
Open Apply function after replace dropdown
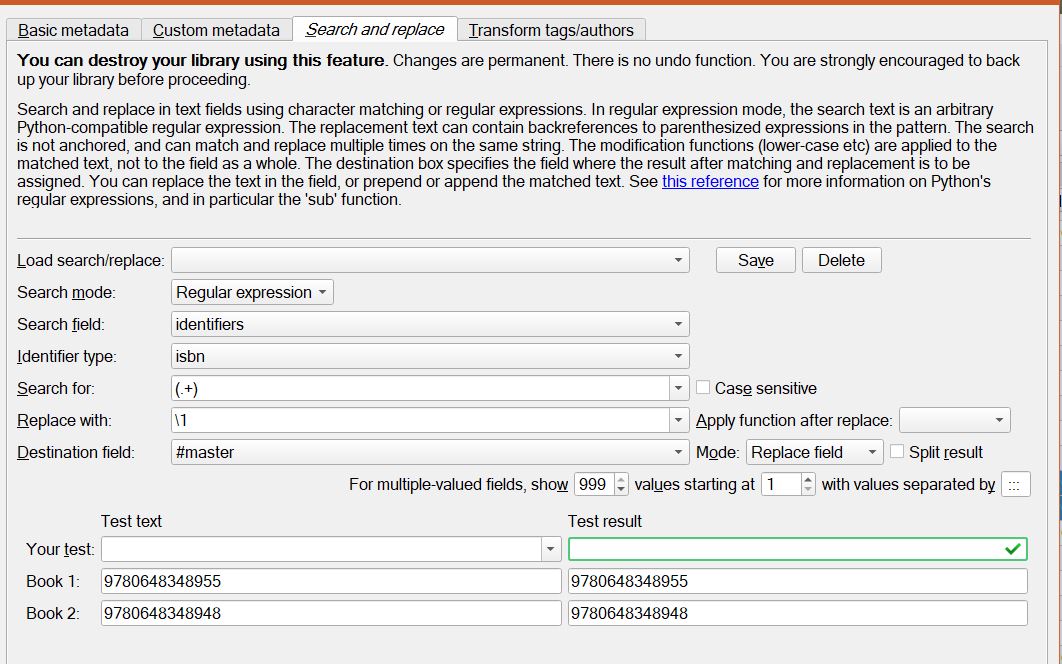coord(954,420)
